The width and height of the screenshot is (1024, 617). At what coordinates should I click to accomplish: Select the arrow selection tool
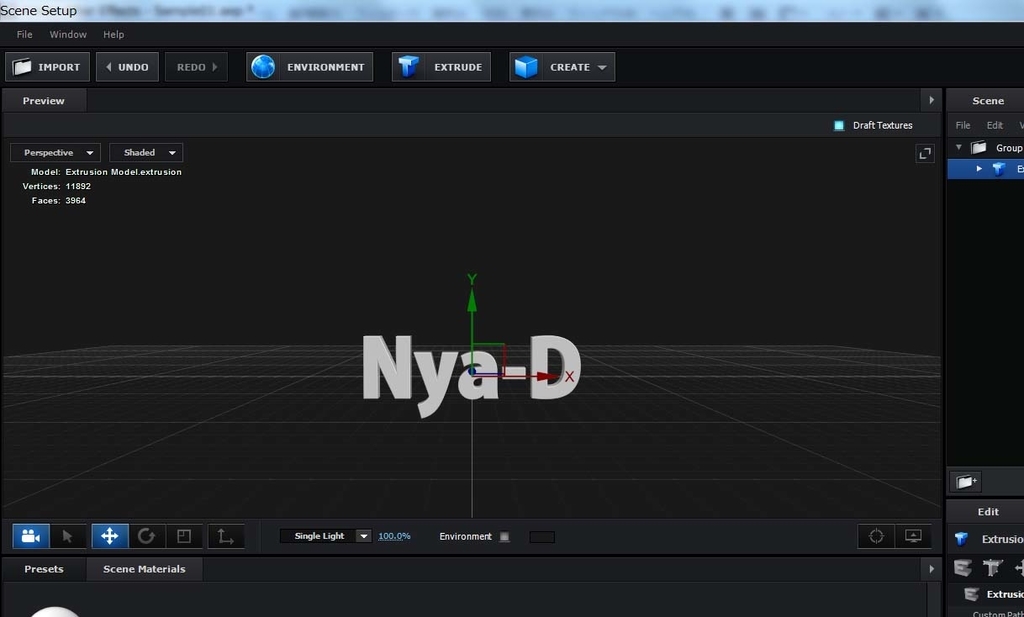pos(67,537)
